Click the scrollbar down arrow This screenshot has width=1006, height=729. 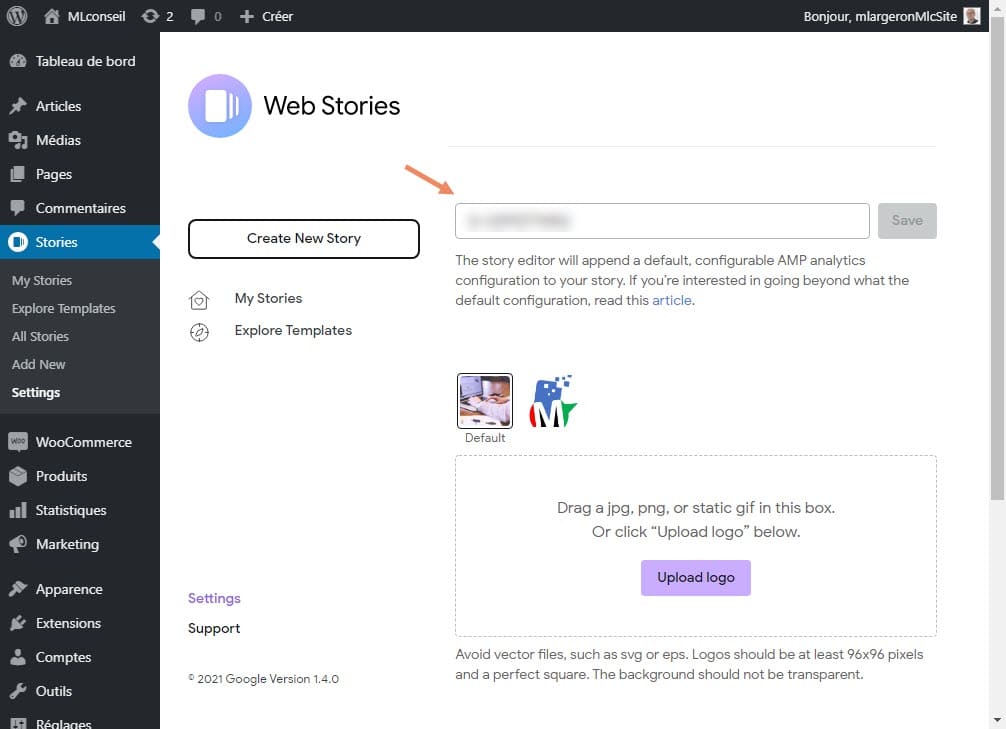coord(997,720)
